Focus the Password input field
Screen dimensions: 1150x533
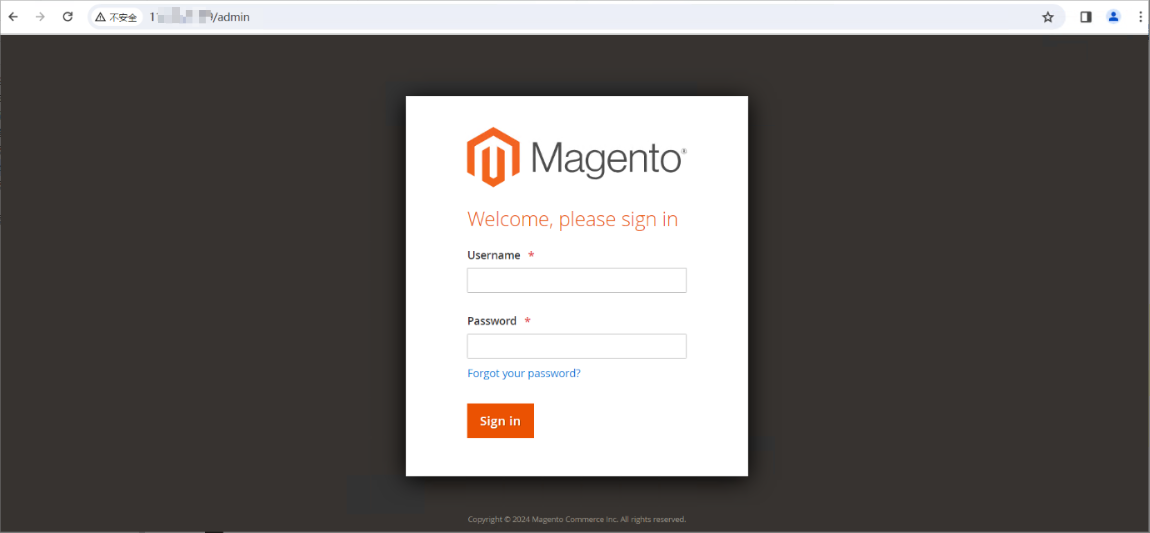coord(576,346)
